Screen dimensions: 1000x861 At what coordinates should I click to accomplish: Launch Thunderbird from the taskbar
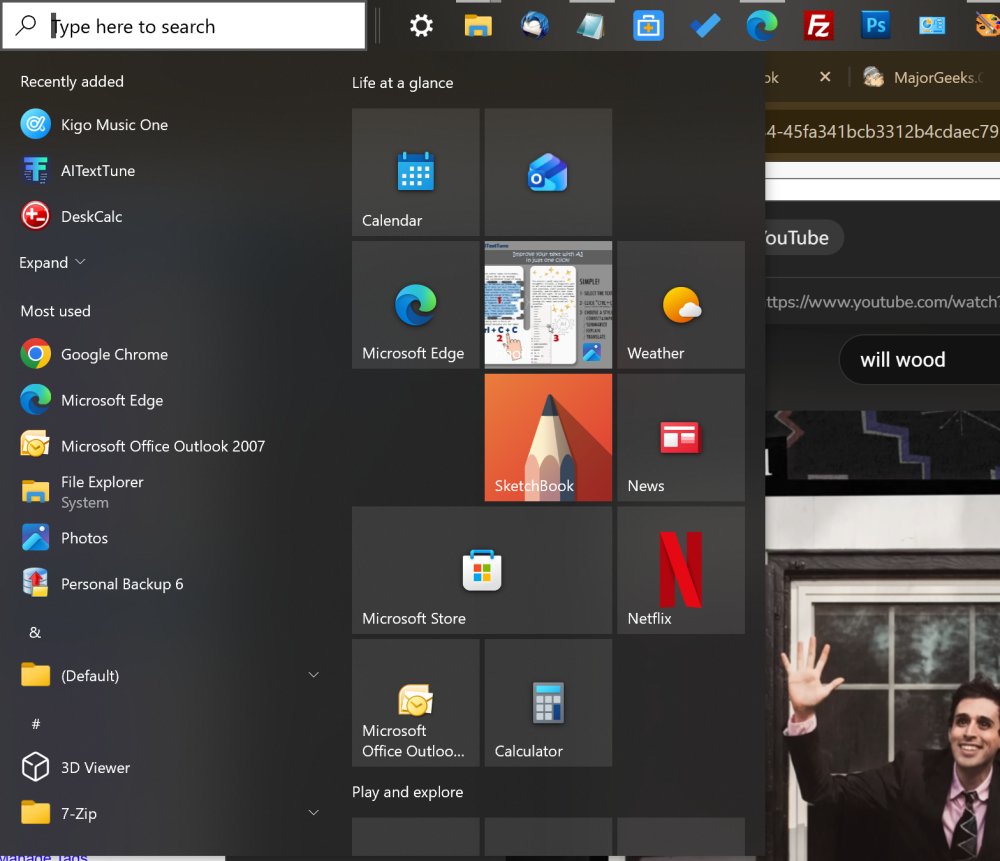pyautogui.click(x=534, y=26)
